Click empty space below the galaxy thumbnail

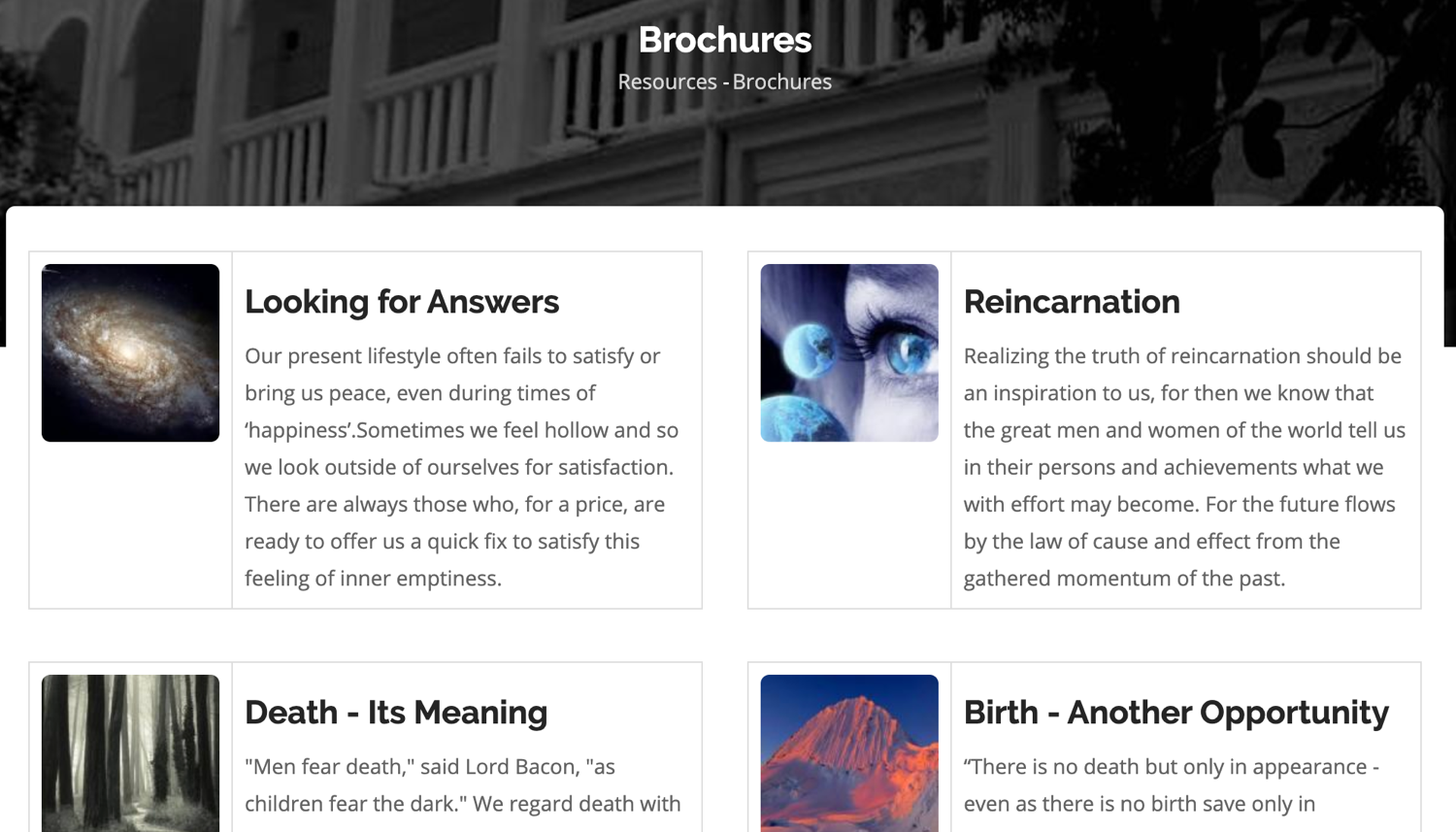tap(130, 524)
